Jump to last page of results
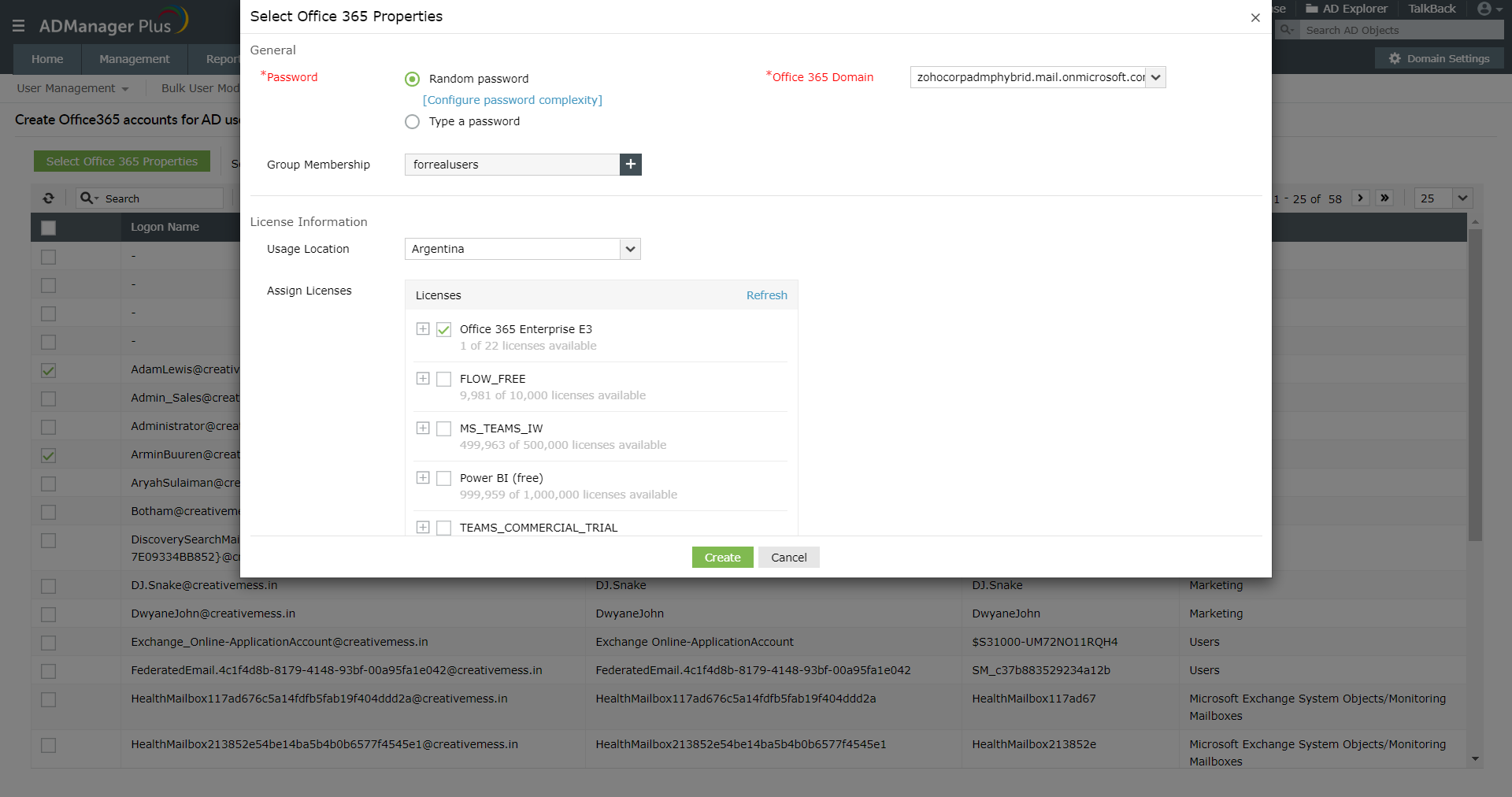 [1384, 198]
